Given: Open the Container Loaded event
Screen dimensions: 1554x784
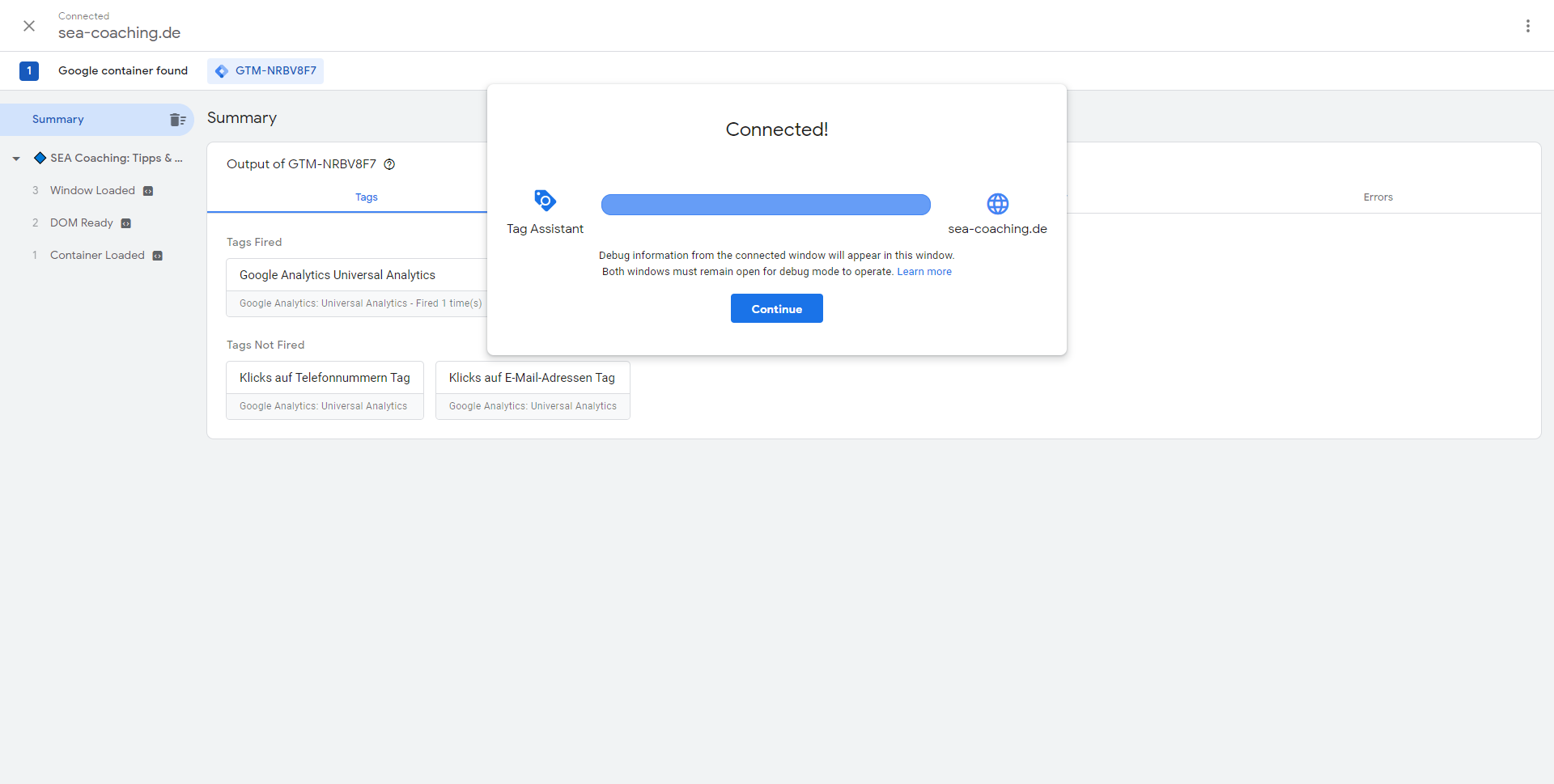Looking at the screenshot, I should pos(97,256).
